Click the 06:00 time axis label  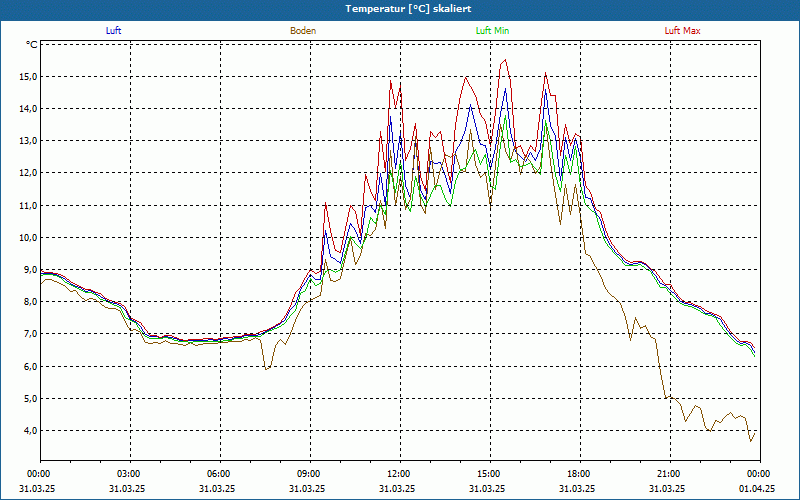pos(220,474)
